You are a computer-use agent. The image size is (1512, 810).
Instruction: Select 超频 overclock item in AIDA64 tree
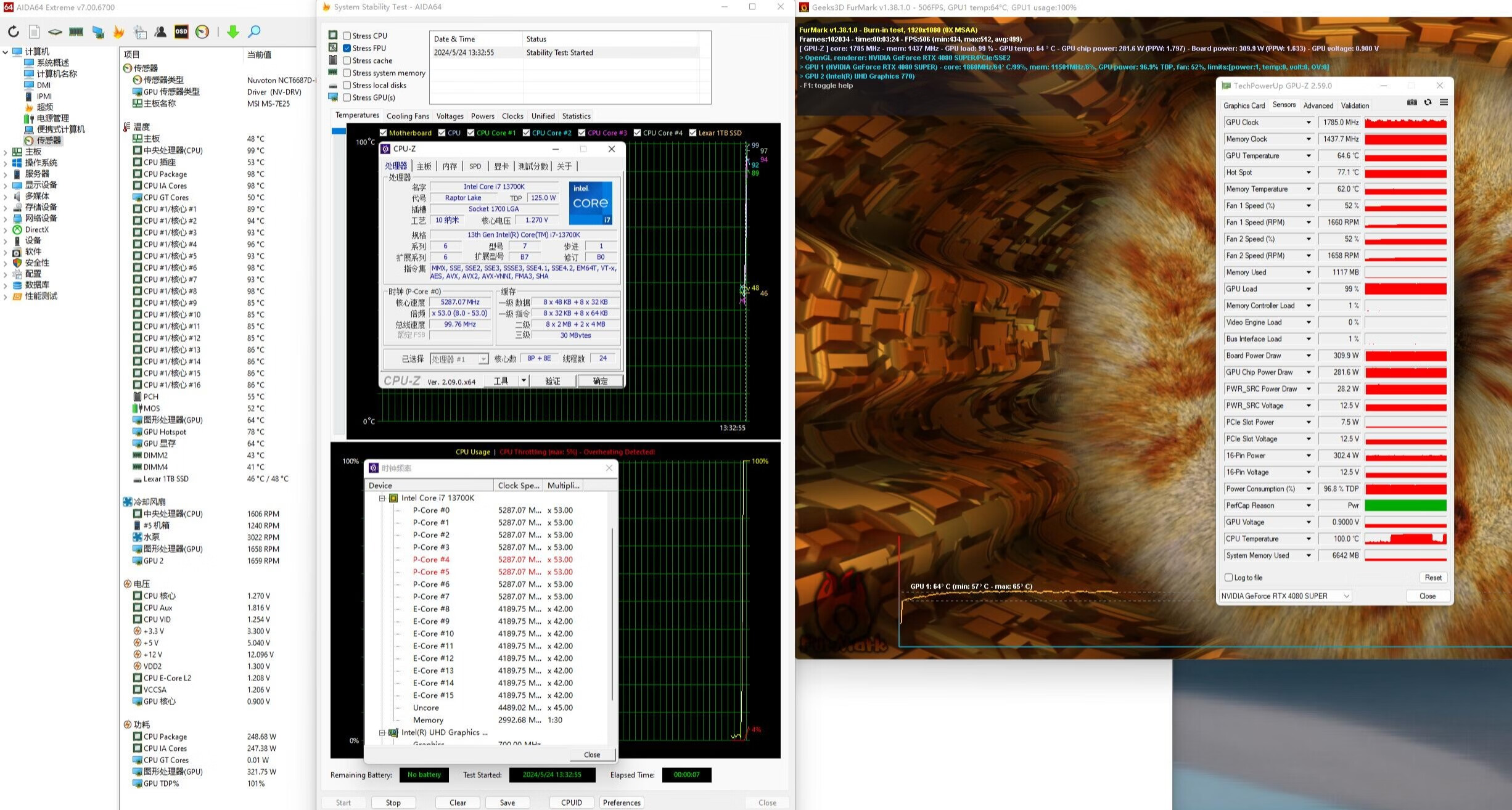(x=44, y=107)
